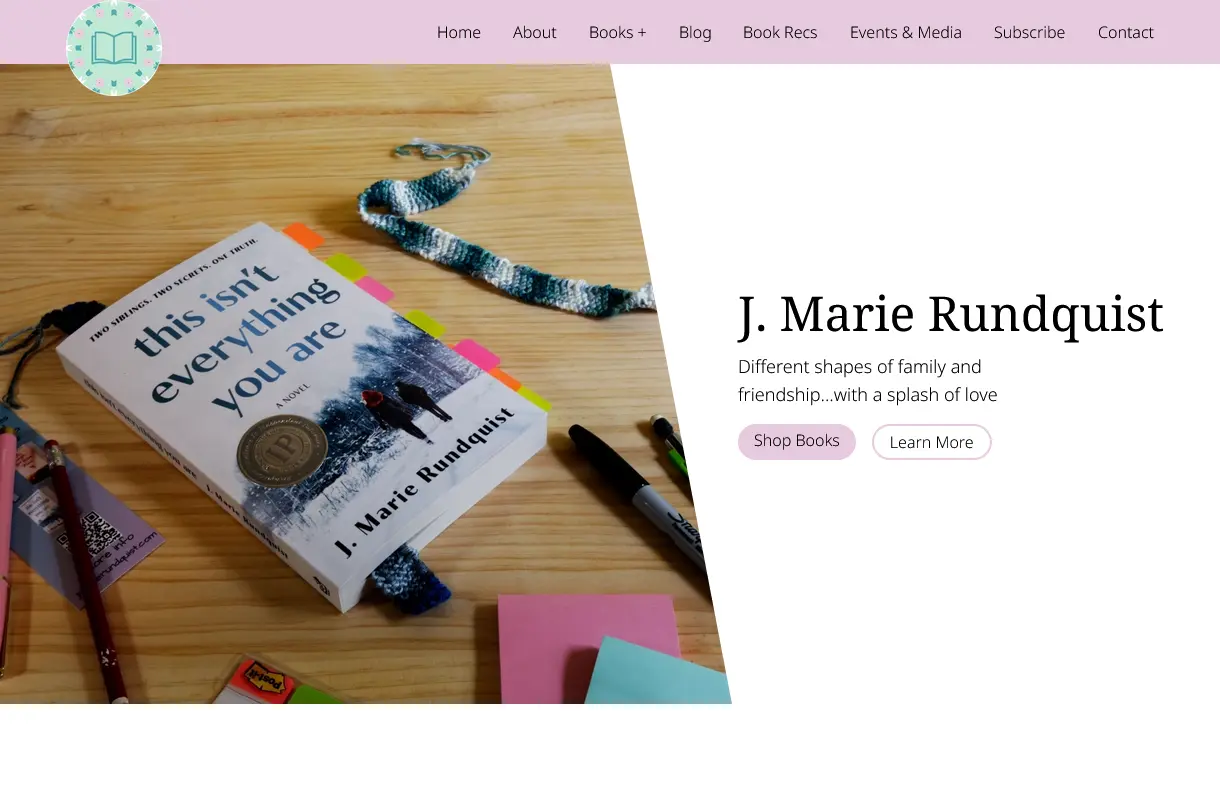Go to the Subscribe page
Image resolution: width=1220 pixels, height=800 pixels.
pos(1029,32)
